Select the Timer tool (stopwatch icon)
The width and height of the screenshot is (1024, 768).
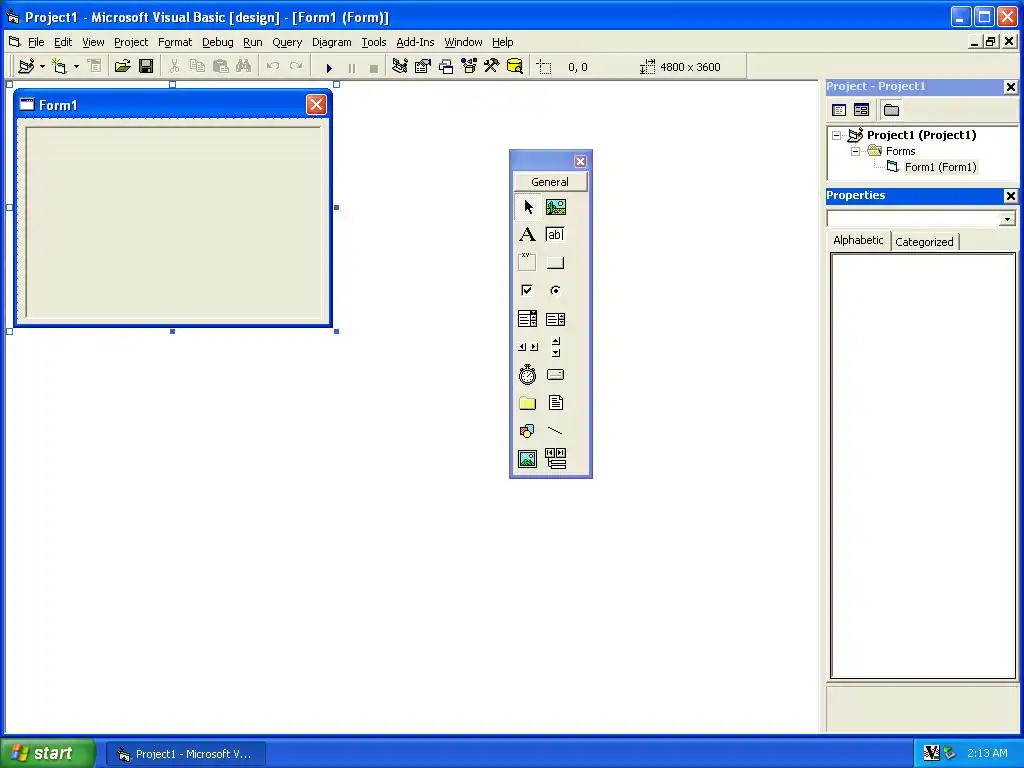coord(528,375)
